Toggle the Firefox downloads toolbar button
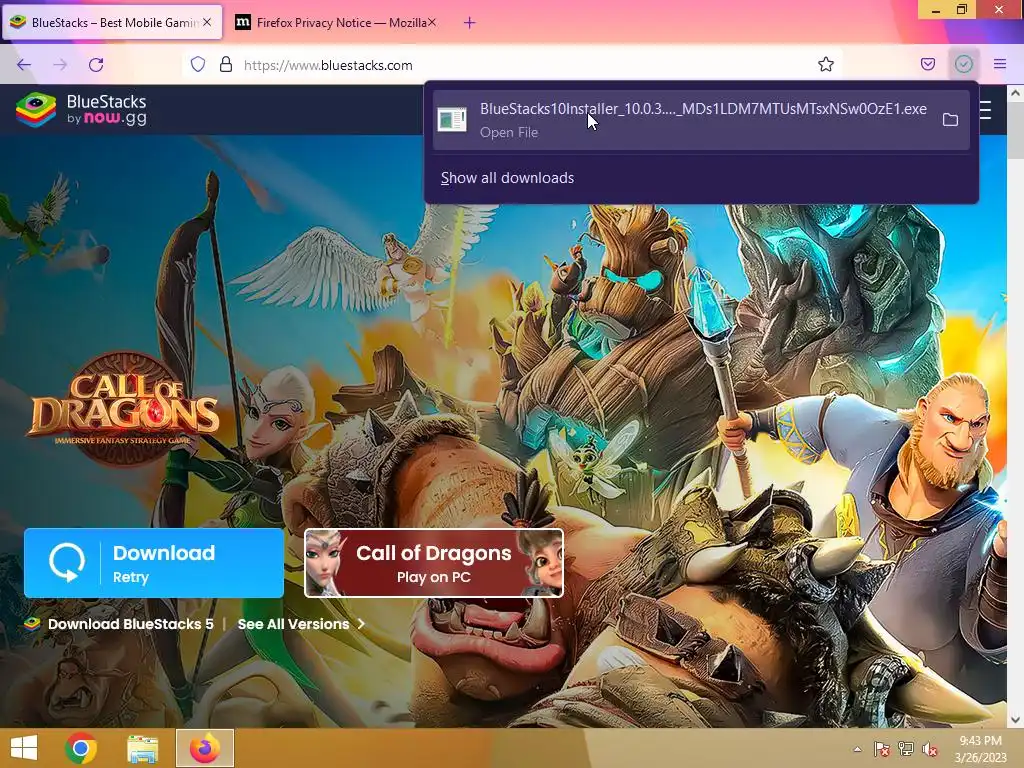The image size is (1024, 768). tap(963, 64)
